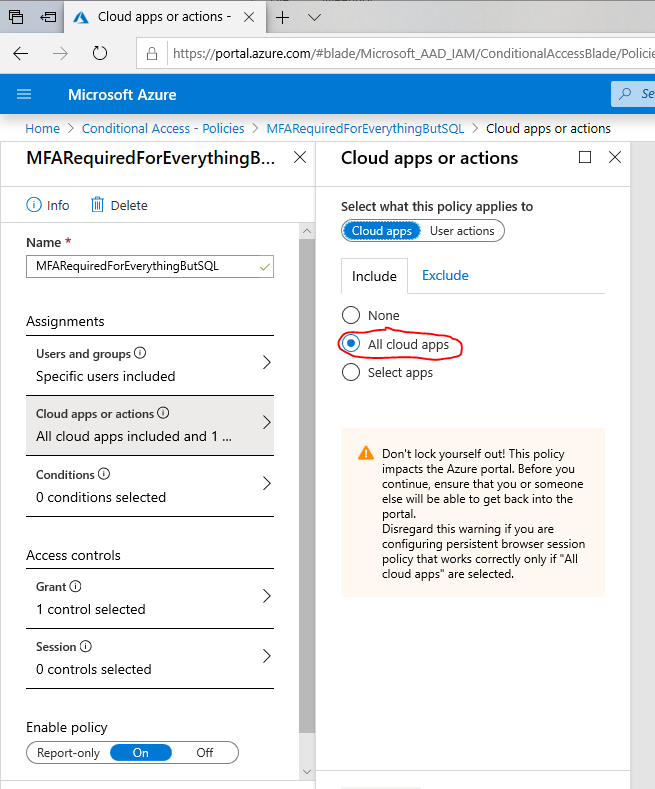This screenshot has height=789, width=655.
Task: Expand Conditions chevron
Action: (x=267, y=484)
